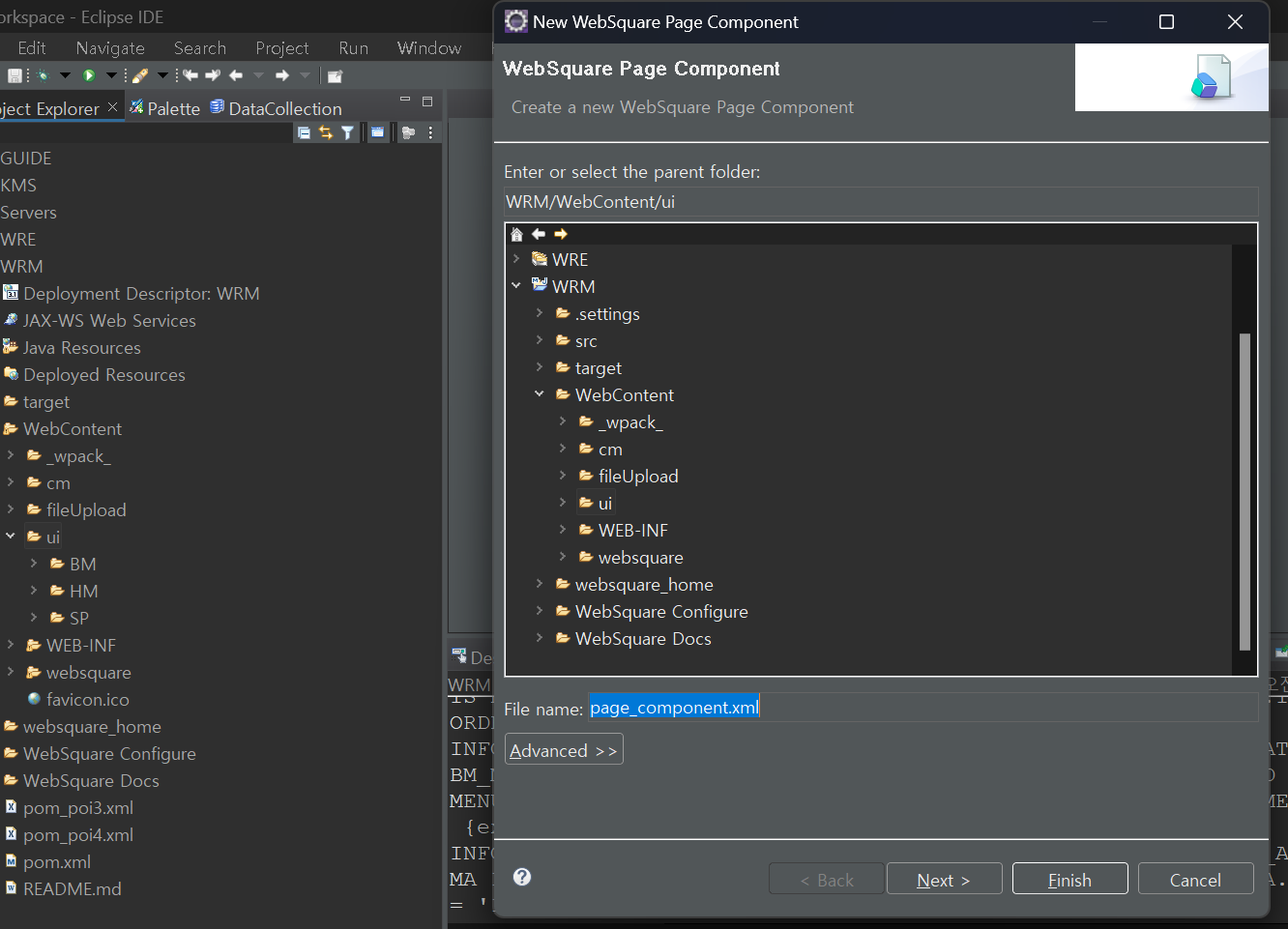The image size is (1288, 929).
Task: Open the Run menu
Action: coord(354,47)
